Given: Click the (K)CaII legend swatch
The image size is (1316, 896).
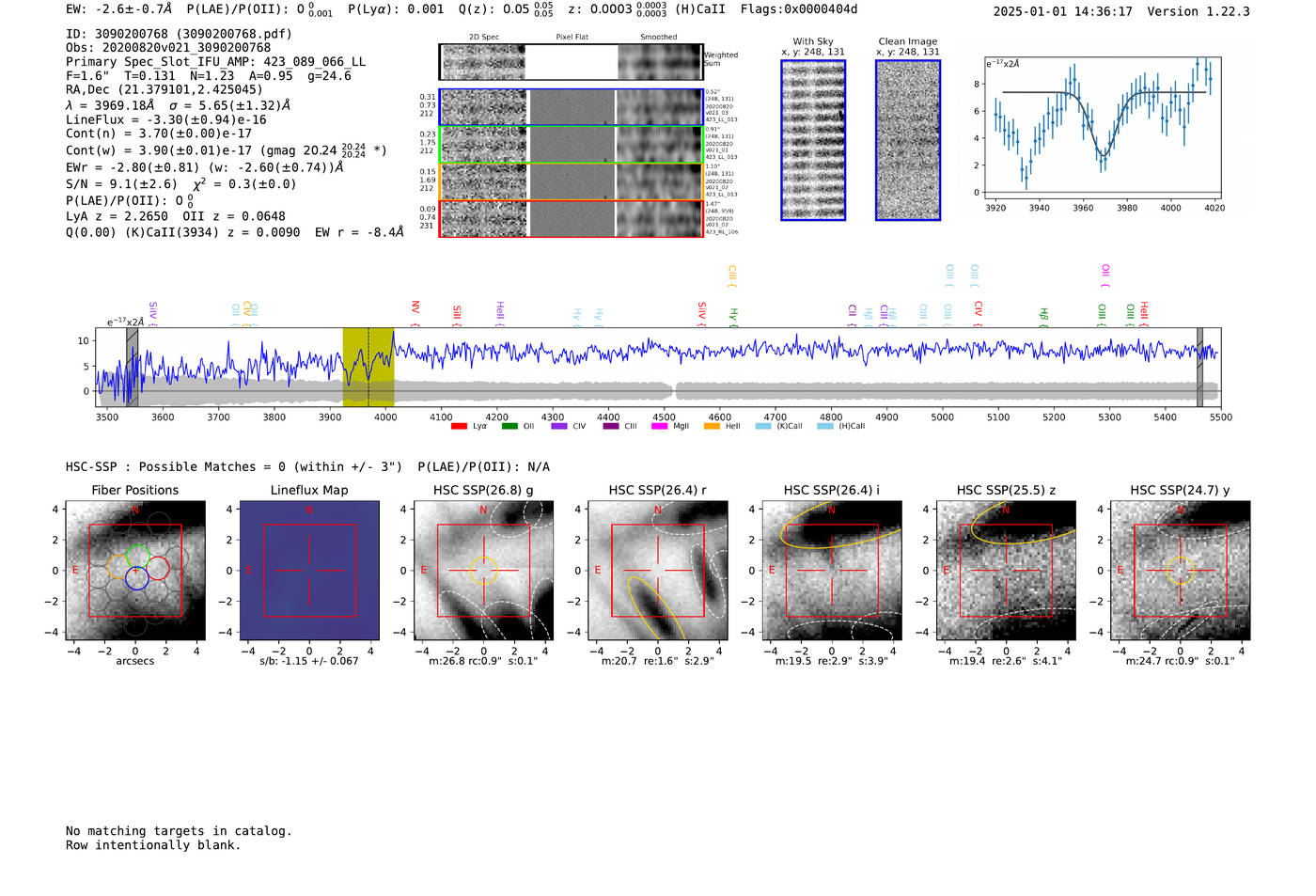Looking at the screenshot, I should point(763,427).
